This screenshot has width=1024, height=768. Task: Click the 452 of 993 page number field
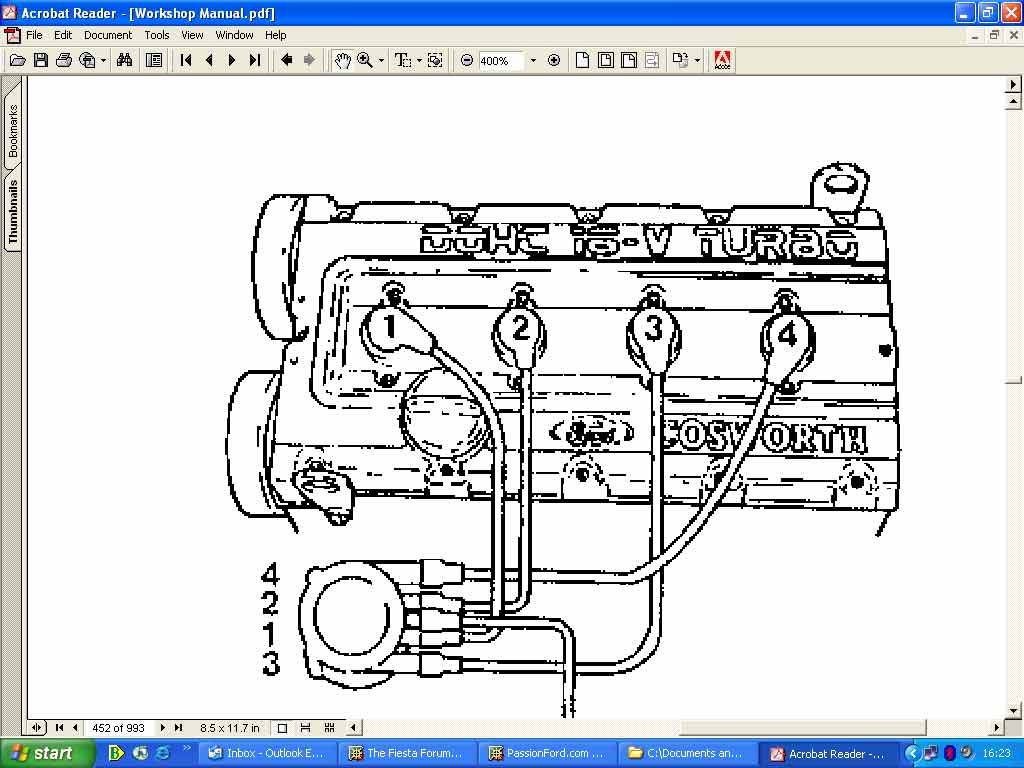[118, 728]
